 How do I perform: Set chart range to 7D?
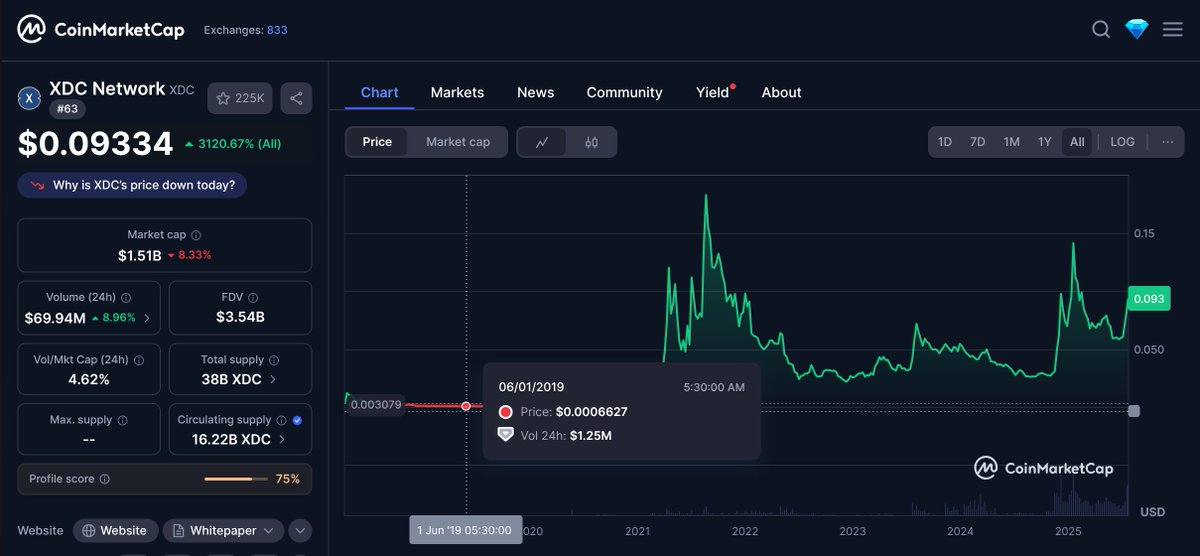(978, 142)
